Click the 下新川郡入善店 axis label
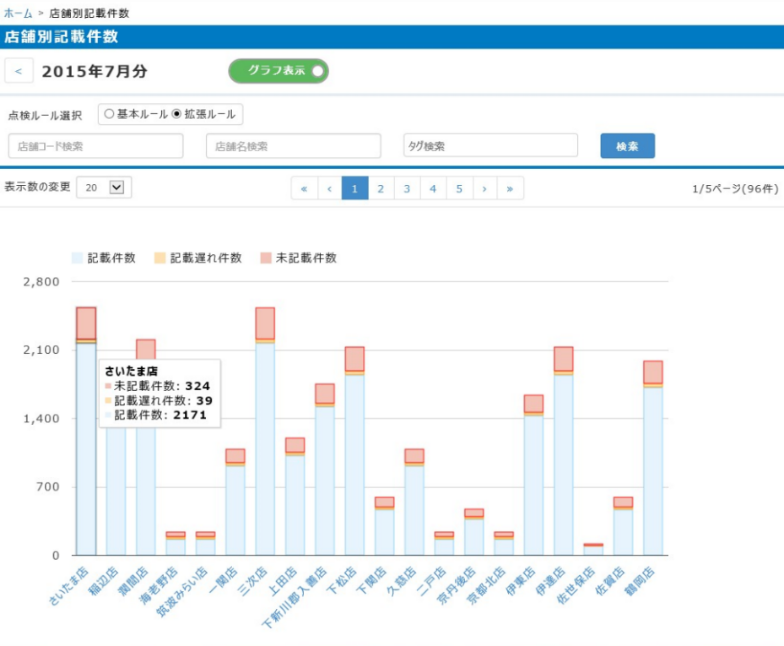The height and width of the screenshot is (646, 784). tap(294, 598)
